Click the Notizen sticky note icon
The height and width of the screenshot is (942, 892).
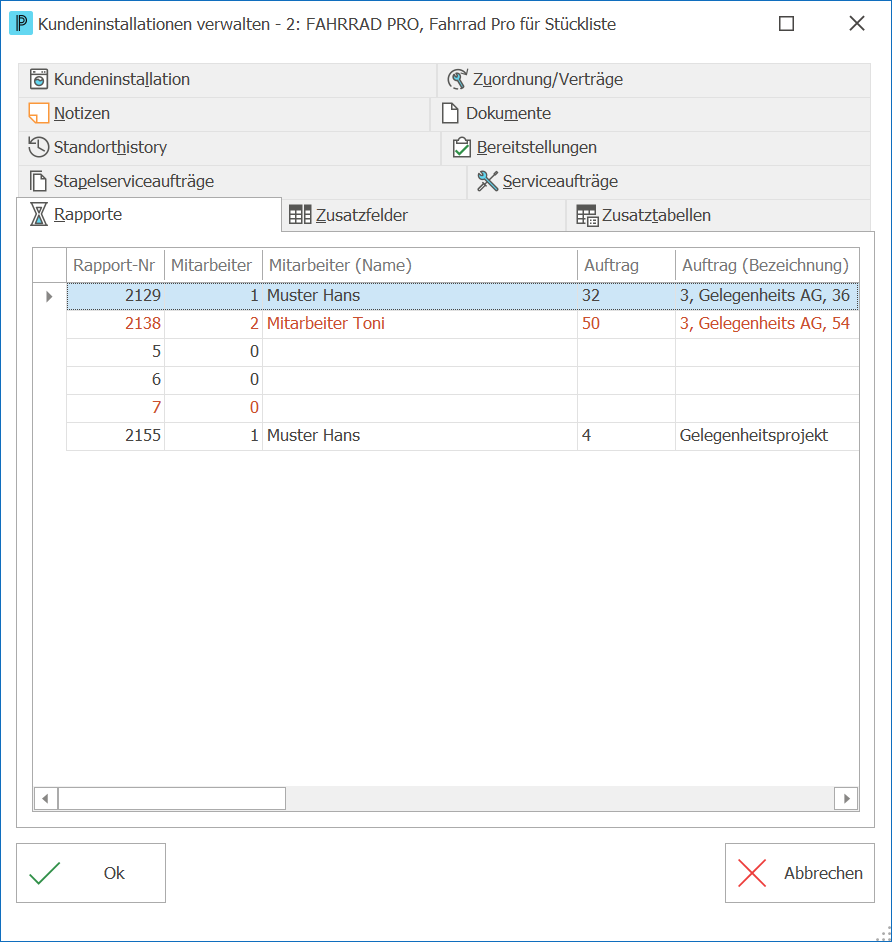point(39,114)
